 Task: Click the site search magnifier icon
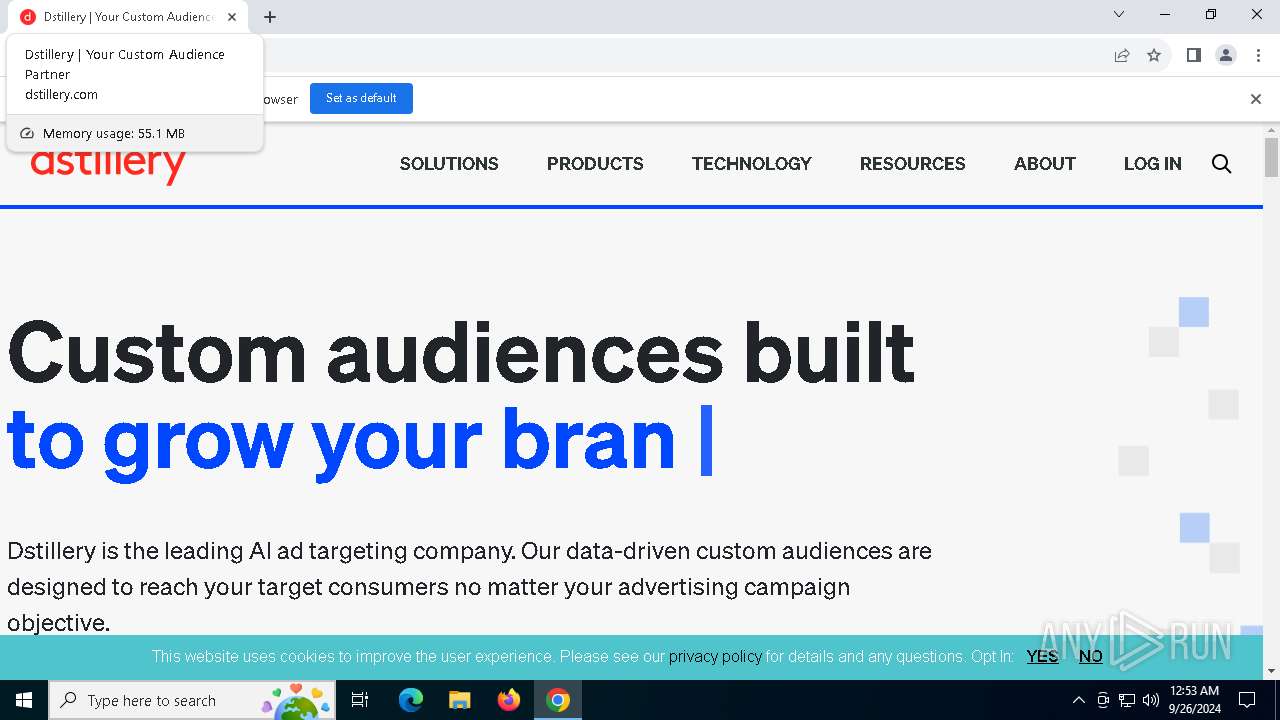[x=1221, y=164]
